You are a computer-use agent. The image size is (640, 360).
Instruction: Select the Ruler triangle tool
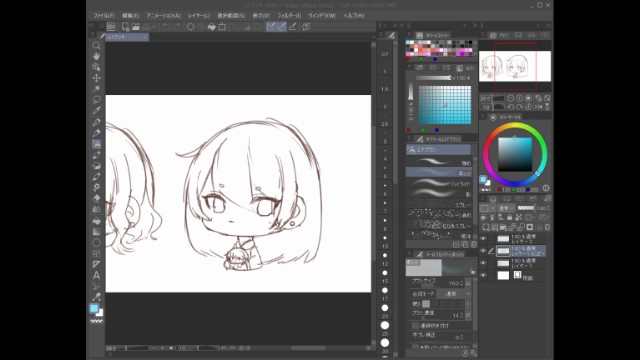pyautogui.click(x=96, y=265)
